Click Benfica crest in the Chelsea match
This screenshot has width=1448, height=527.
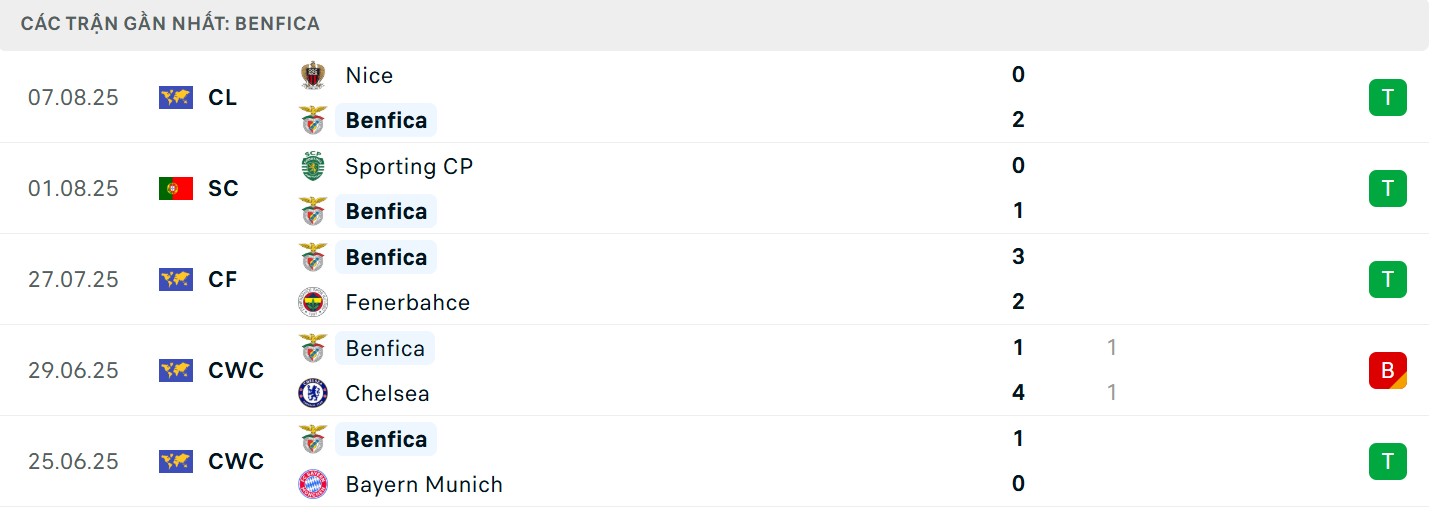coord(313,348)
